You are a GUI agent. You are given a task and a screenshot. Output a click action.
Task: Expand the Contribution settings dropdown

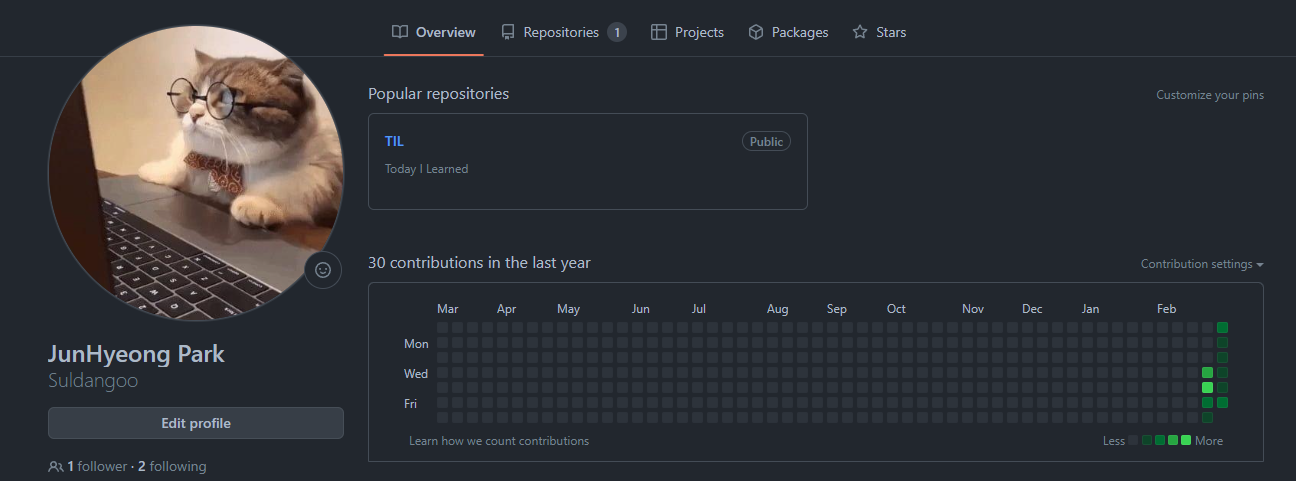(1202, 264)
